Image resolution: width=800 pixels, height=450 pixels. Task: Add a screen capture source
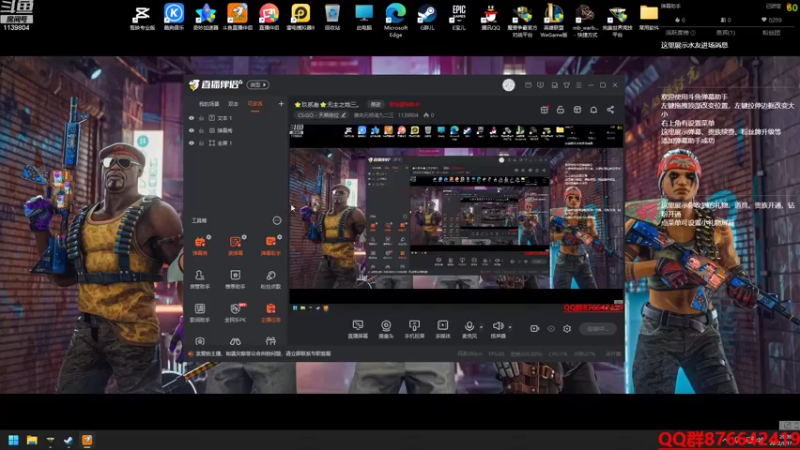click(358, 329)
